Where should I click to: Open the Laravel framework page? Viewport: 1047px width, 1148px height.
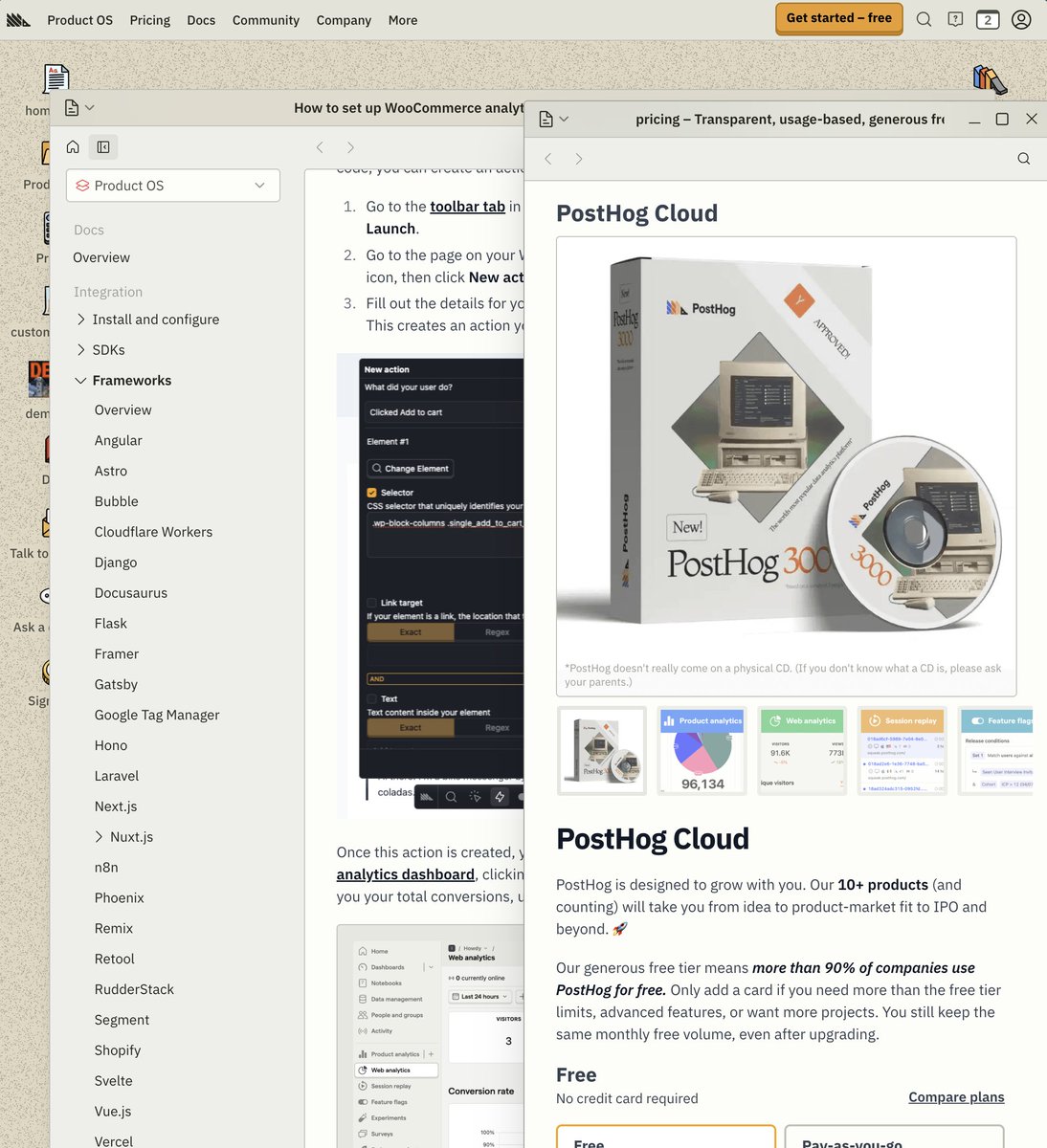[117, 777]
